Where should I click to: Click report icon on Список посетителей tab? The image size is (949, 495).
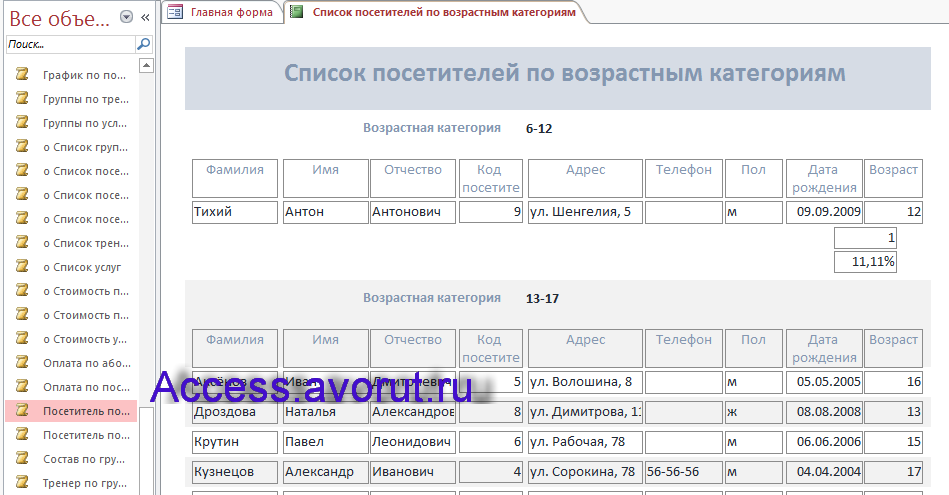pyautogui.click(x=297, y=11)
